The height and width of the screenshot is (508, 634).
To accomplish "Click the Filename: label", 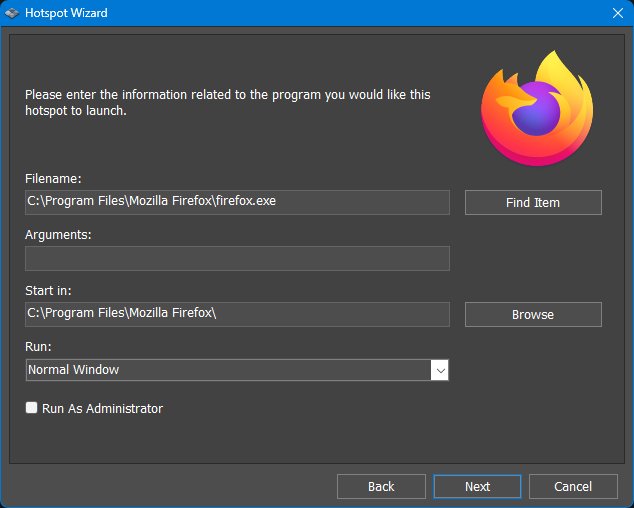I will coord(53,179).
